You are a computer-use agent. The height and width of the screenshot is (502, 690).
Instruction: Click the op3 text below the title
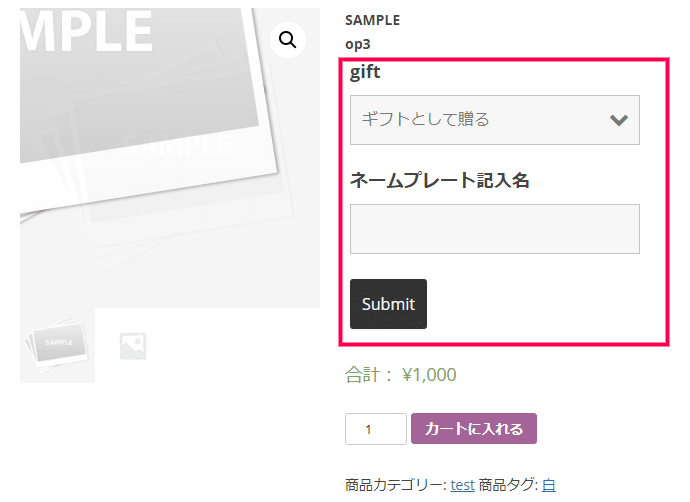pyautogui.click(x=358, y=44)
